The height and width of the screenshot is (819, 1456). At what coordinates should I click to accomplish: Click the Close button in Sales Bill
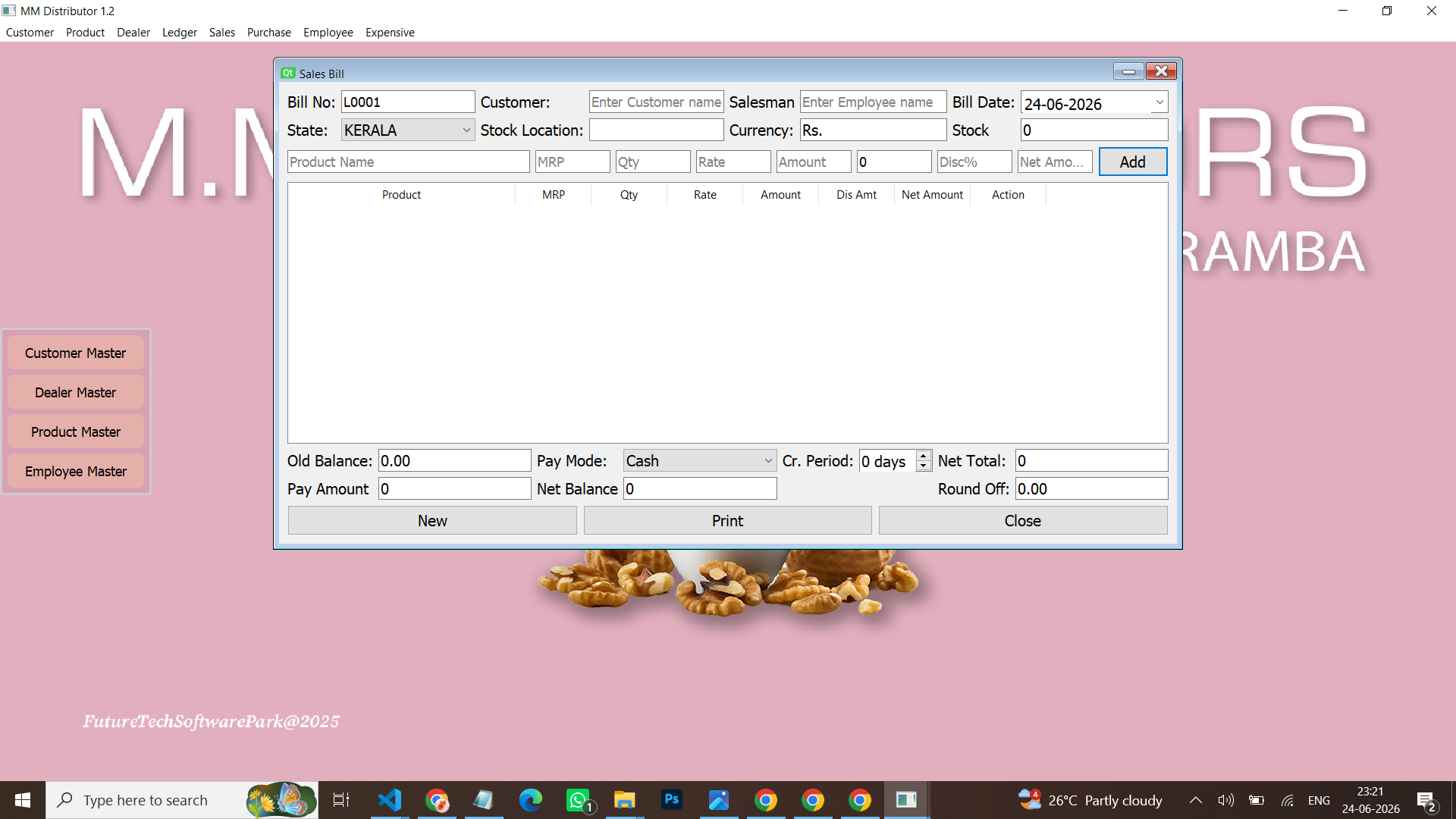point(1023,521)
